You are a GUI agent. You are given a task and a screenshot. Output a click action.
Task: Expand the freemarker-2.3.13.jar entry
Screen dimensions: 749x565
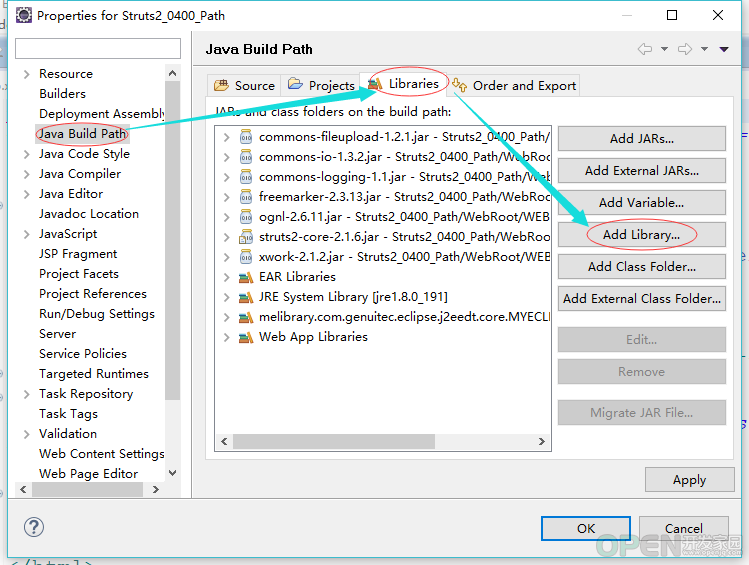226,197
